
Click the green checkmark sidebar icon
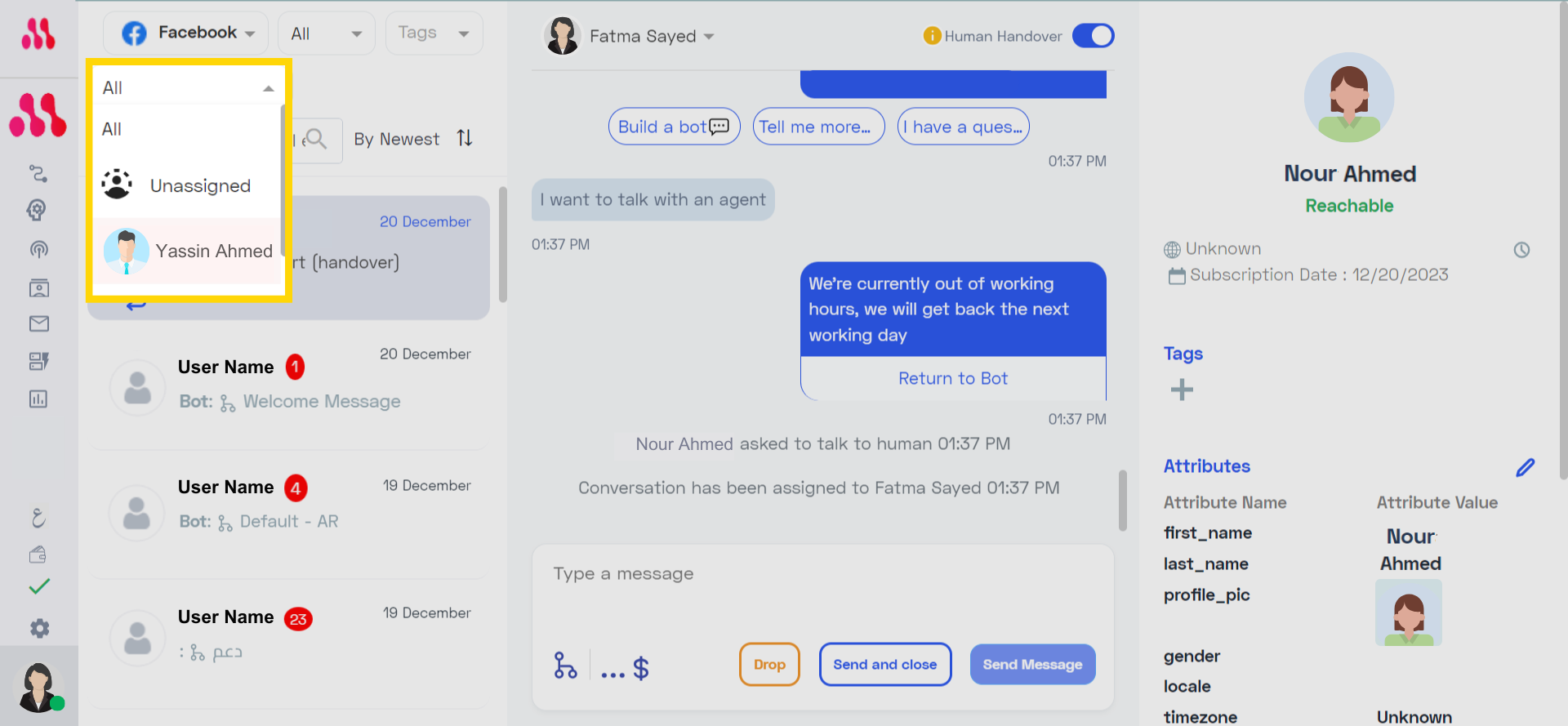[39, 586]
